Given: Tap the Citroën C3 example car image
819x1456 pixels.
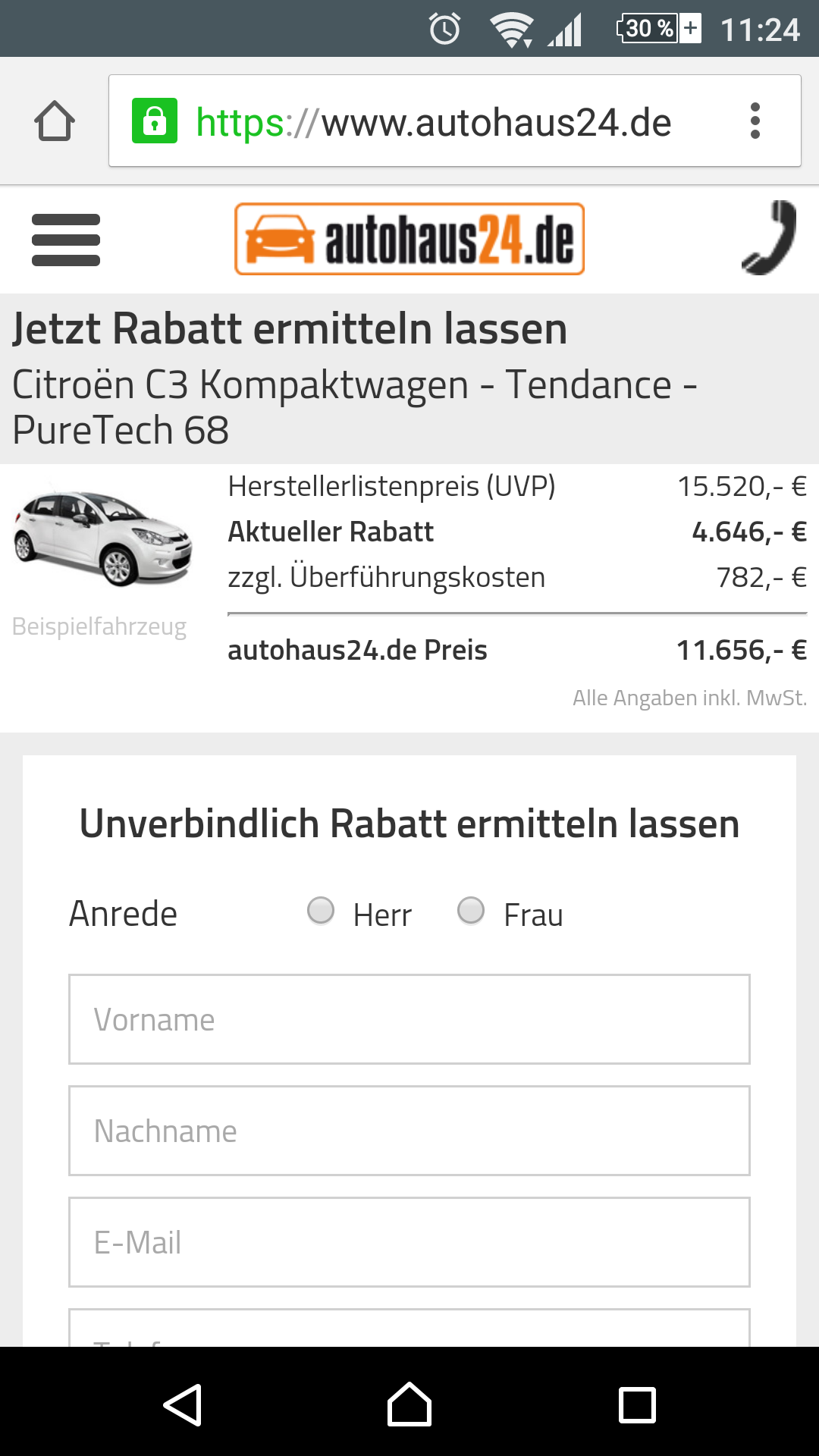Looking at the screenshot, I should (x=102, y=538).
